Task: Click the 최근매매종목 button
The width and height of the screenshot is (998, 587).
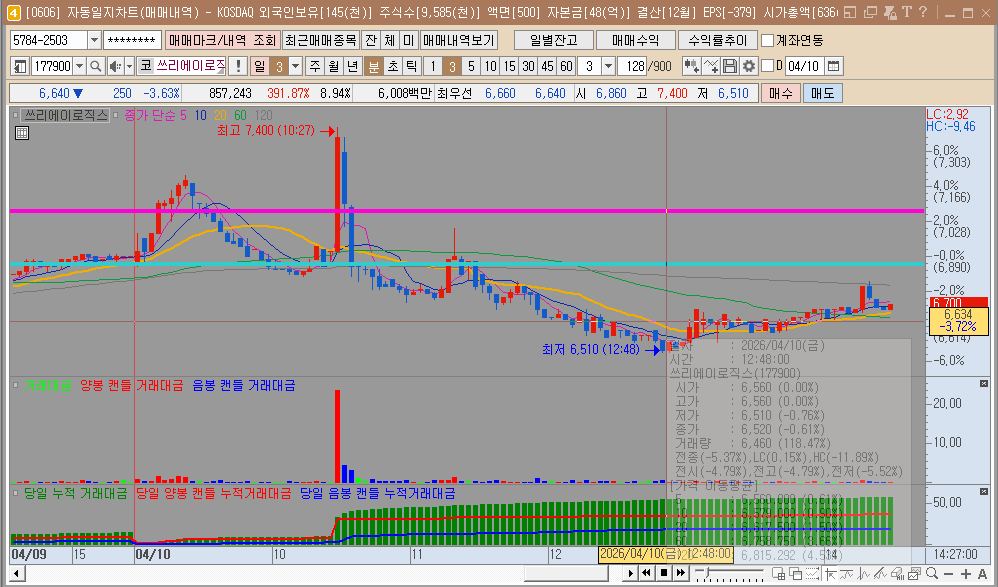Action: [321, 40]
